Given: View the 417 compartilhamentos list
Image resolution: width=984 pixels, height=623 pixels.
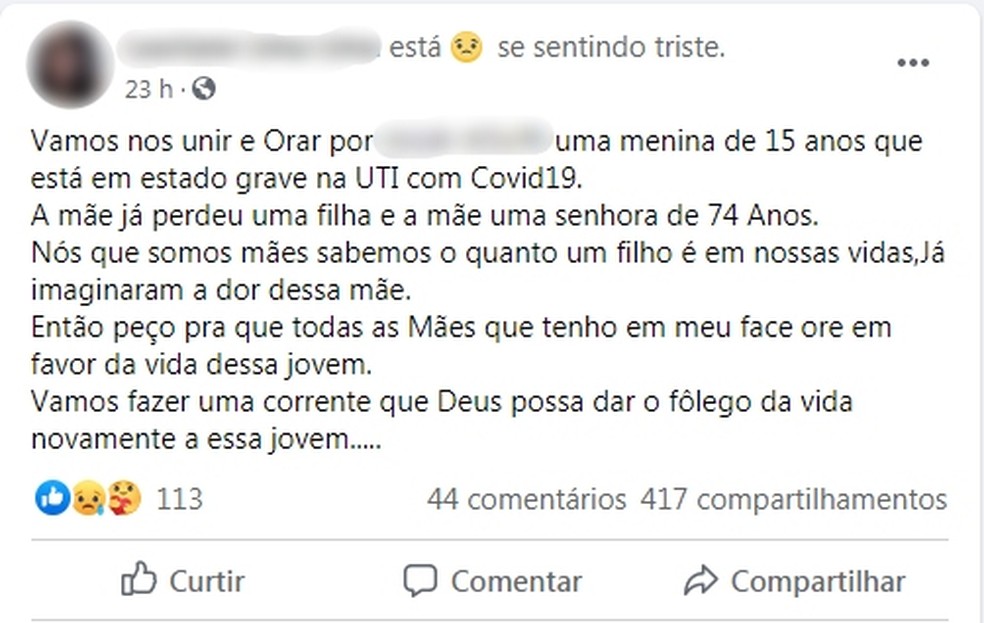Looking at the screenshot, I should 791,497.
